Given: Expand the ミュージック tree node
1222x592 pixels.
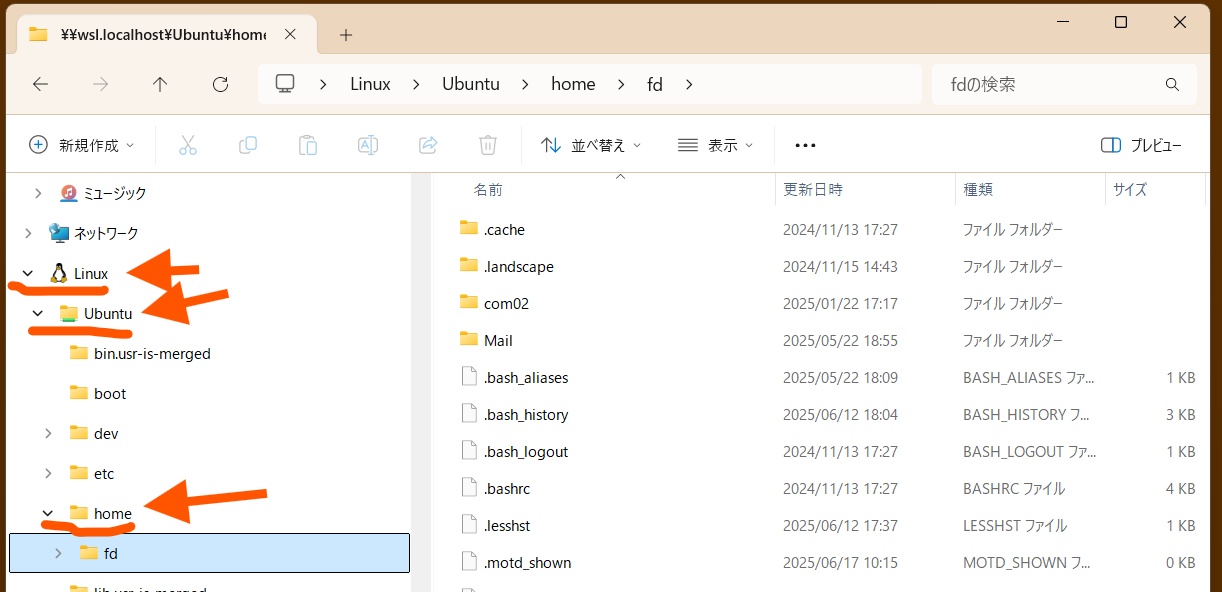Looking at the screenshot, I should click(x=38, y=193).
